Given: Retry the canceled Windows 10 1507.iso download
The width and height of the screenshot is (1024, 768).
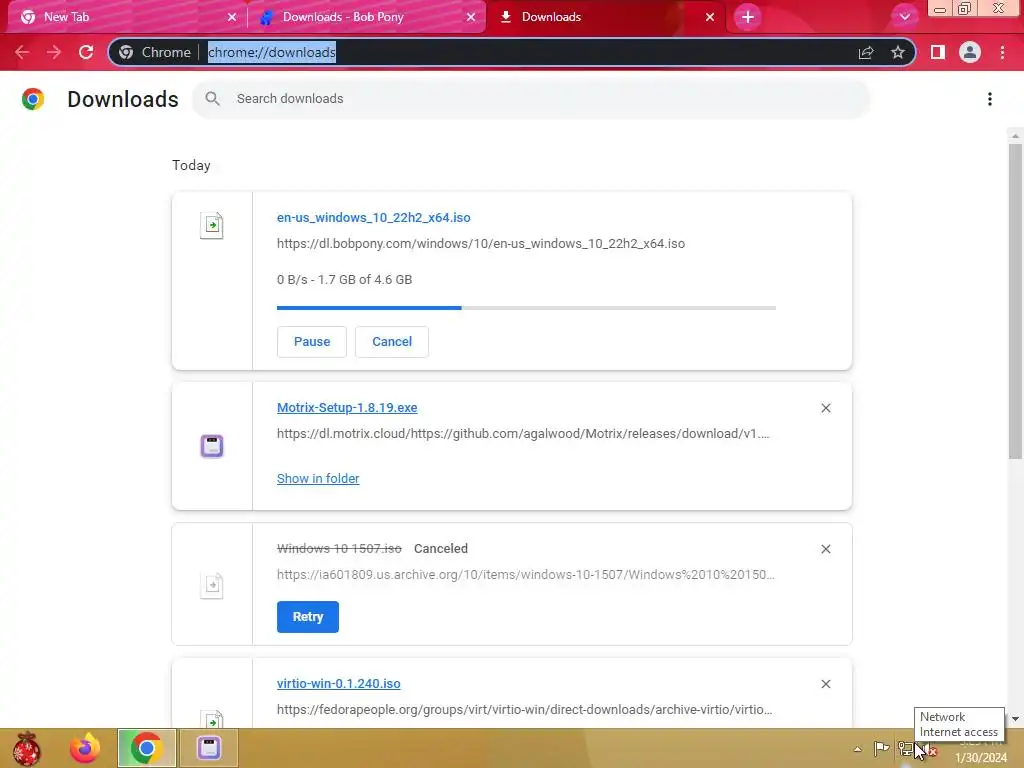Looking at the screenshot, I should pyautogui.click(x=308, y=617).
